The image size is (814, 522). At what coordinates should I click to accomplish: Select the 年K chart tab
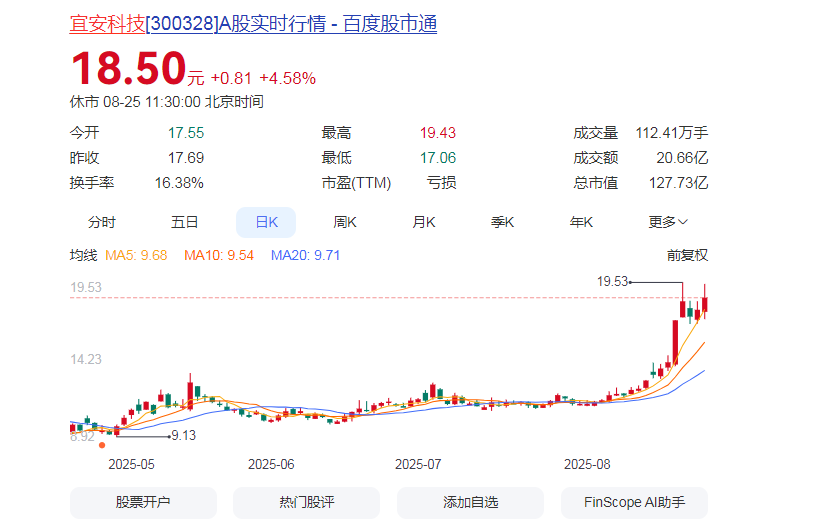(581, 222)
